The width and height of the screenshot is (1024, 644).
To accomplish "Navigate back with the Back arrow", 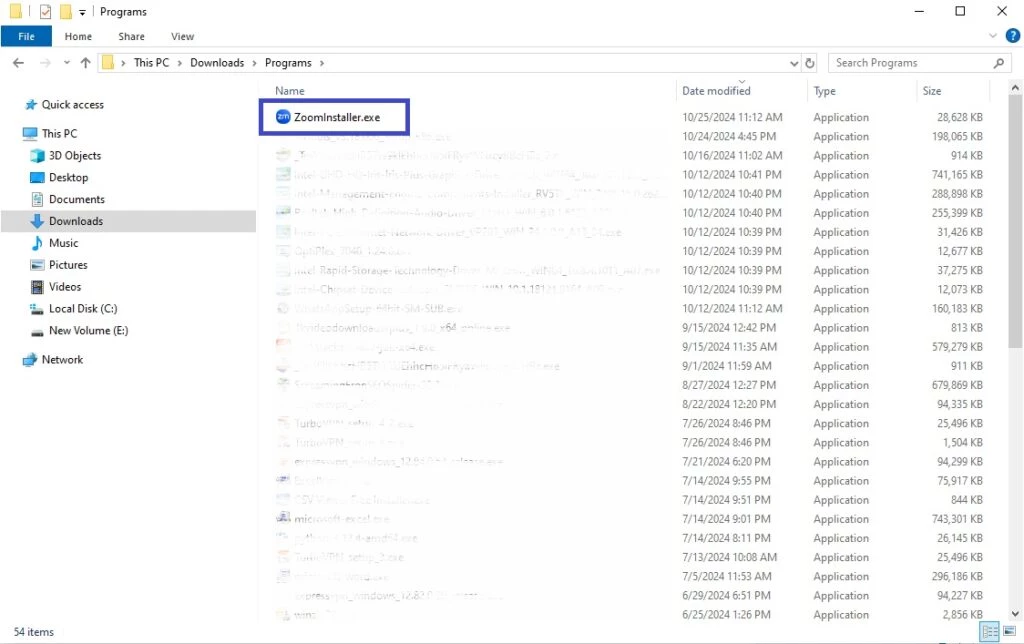I will tap(18, 63).
